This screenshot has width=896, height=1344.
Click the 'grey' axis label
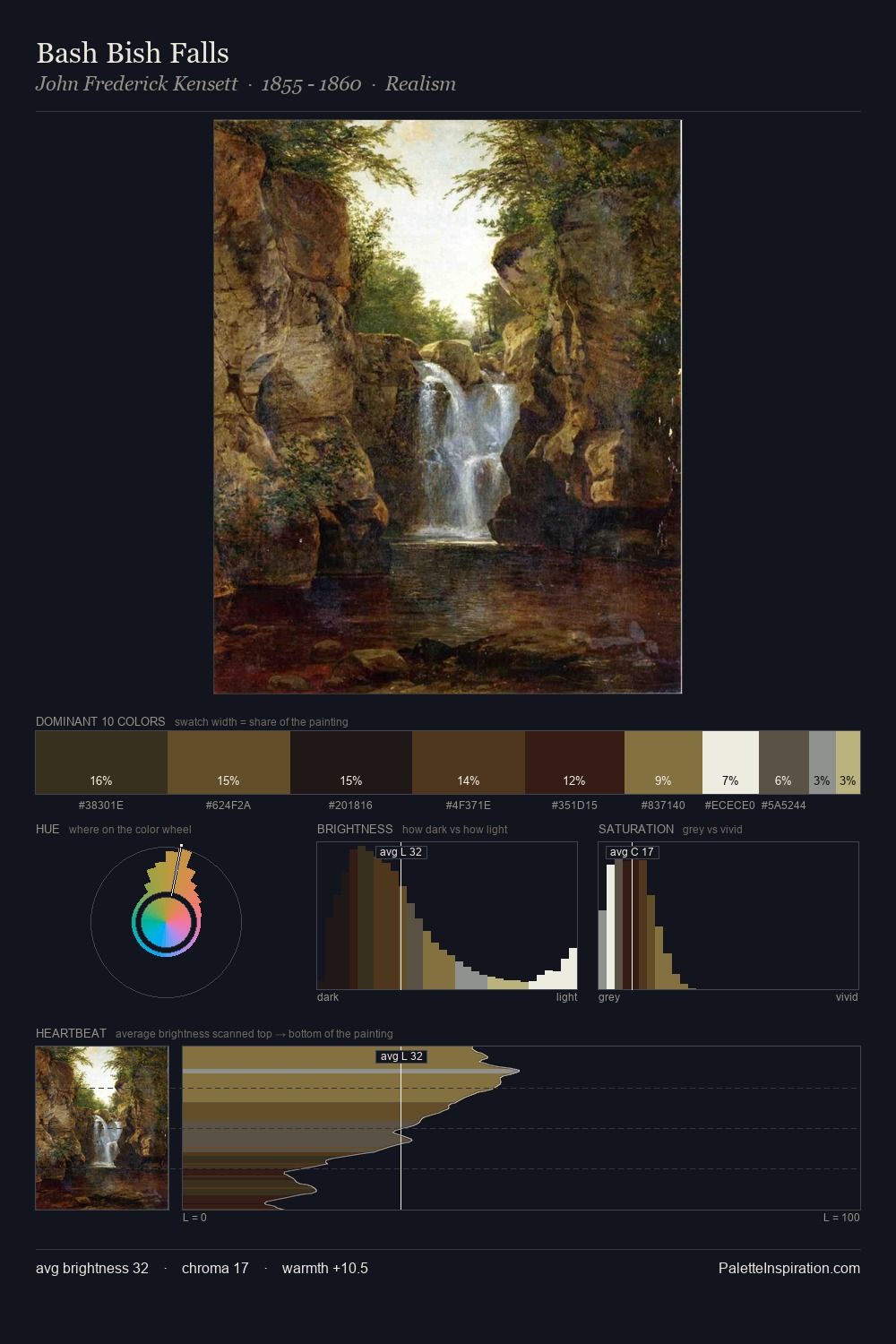(x=609, y=997)
